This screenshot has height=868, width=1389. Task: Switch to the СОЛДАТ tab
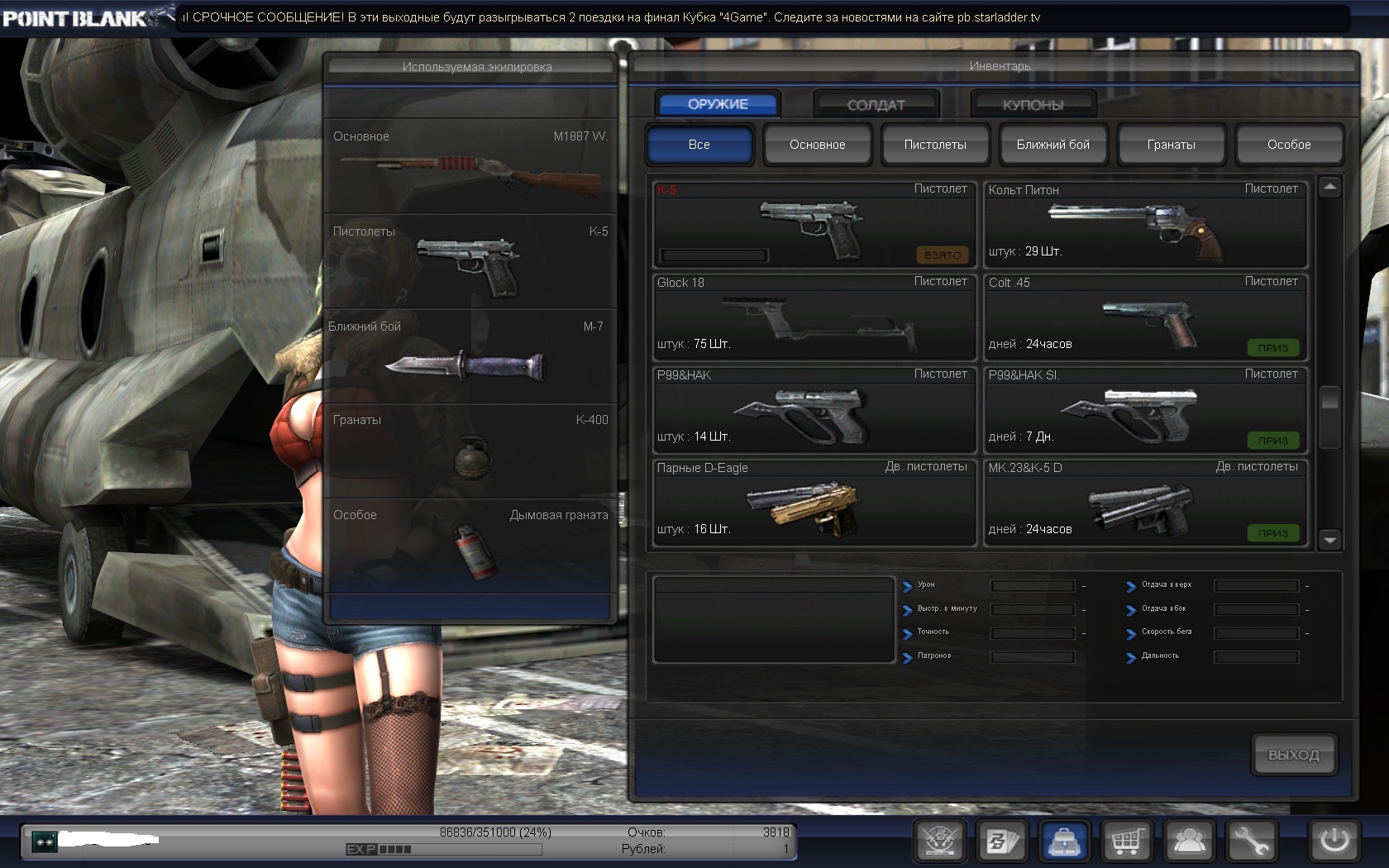coord(876,105)
